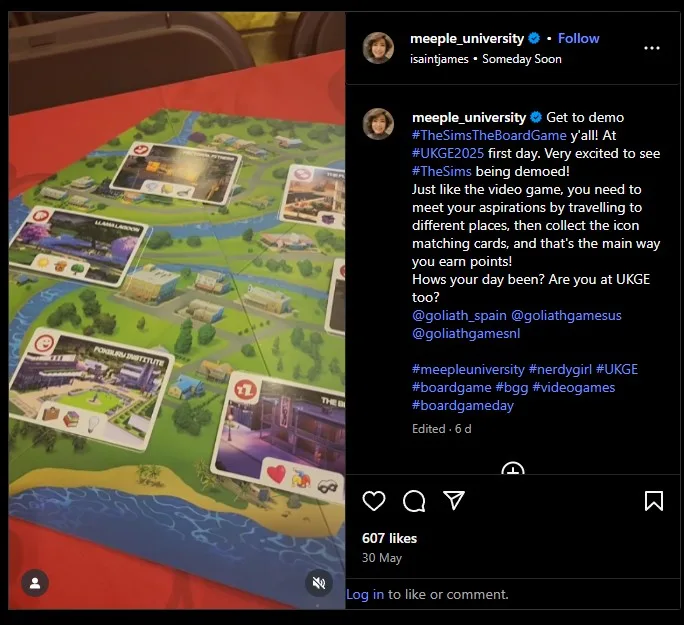
Task: Visit the @goliathgamesus profile
Action: click(x=566, y=315)
